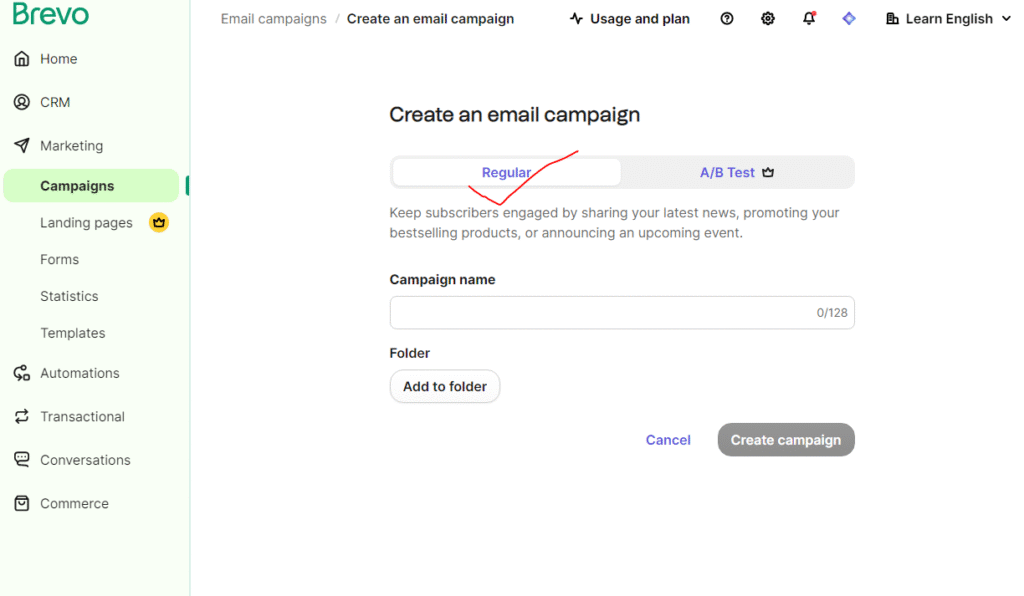
Task: Click the Commerce bag icon
Action: [22, 503]
